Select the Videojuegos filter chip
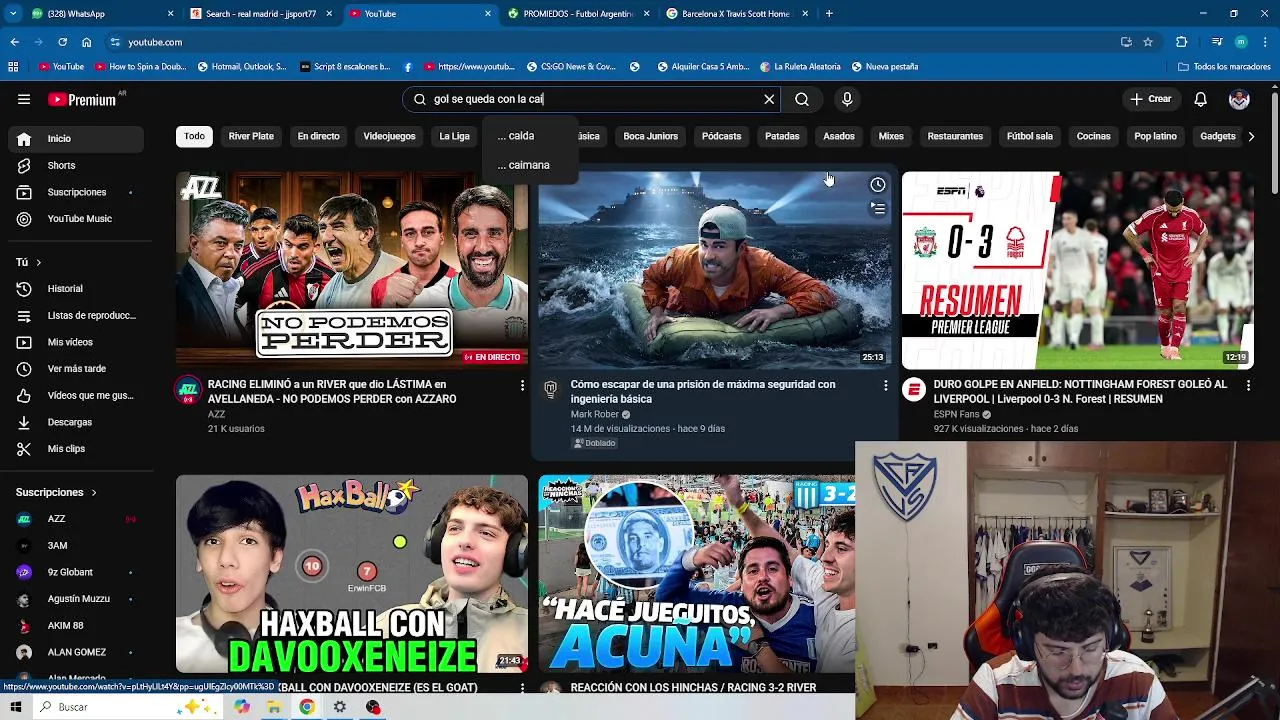The width and height of the screenshot is (1280, 720). pos(389,136)
